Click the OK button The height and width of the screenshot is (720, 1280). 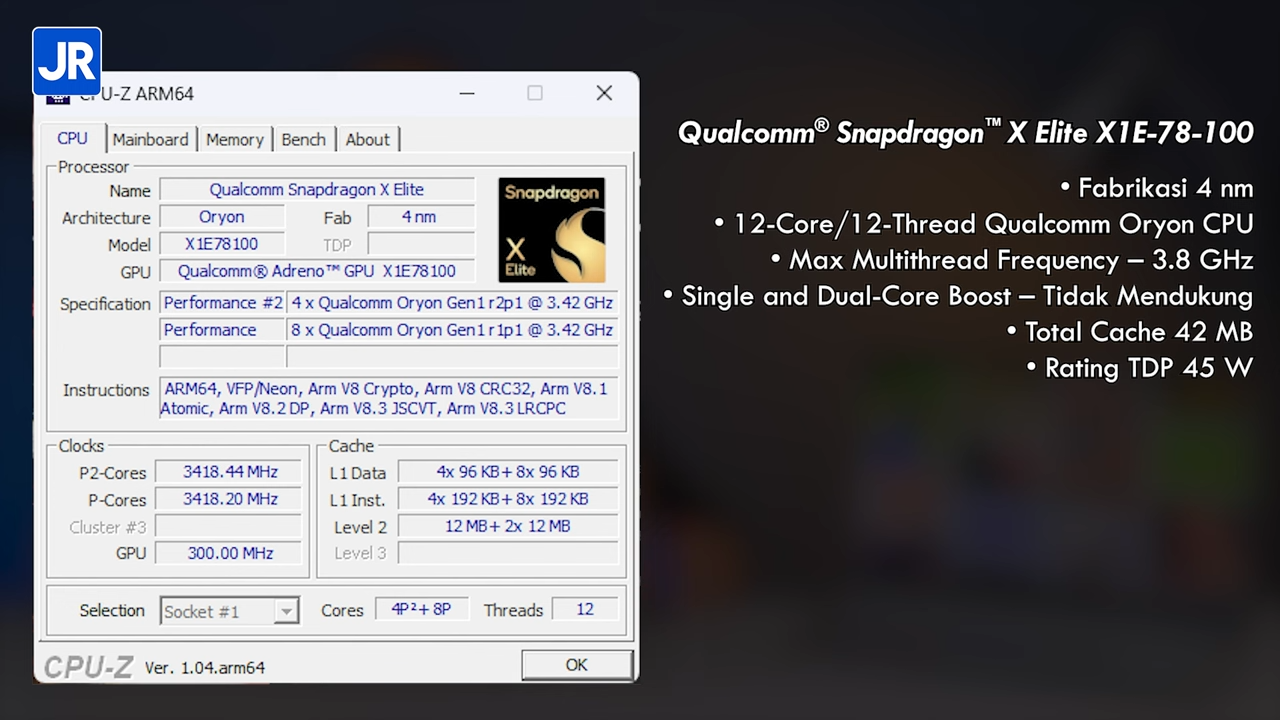click(577, 665)
